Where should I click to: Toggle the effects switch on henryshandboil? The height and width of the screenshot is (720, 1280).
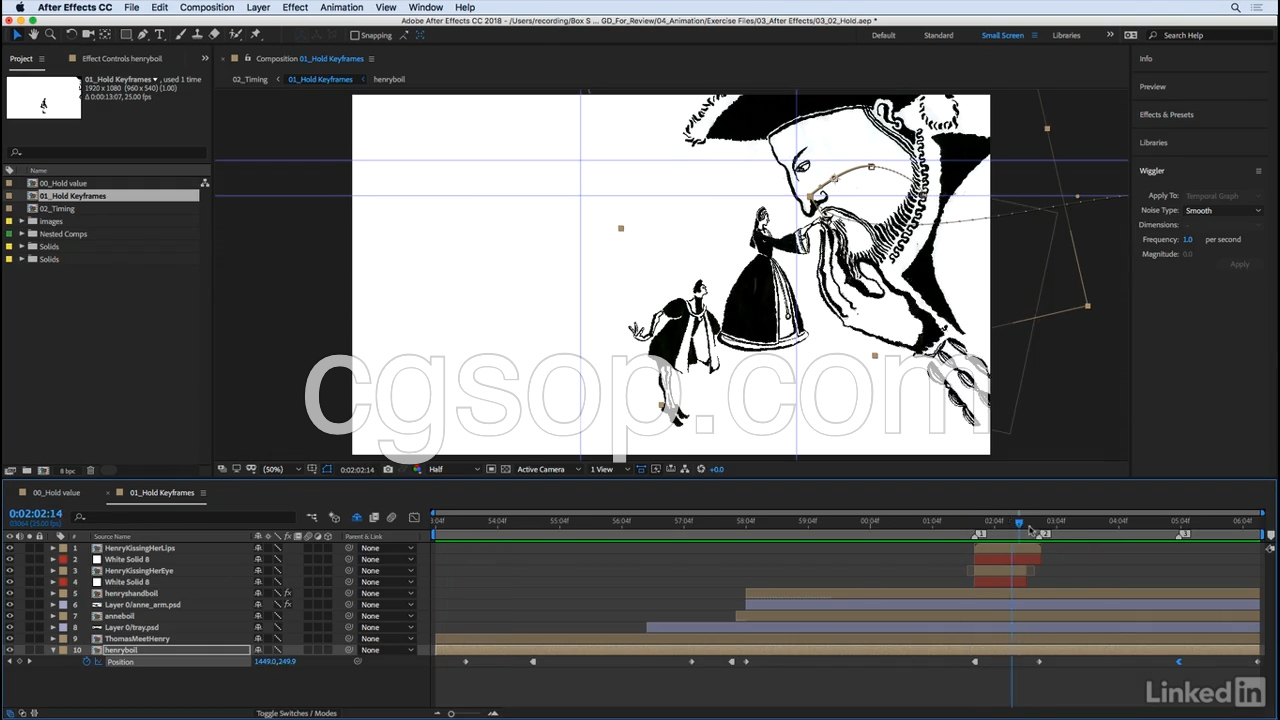(x=288, y=593)
